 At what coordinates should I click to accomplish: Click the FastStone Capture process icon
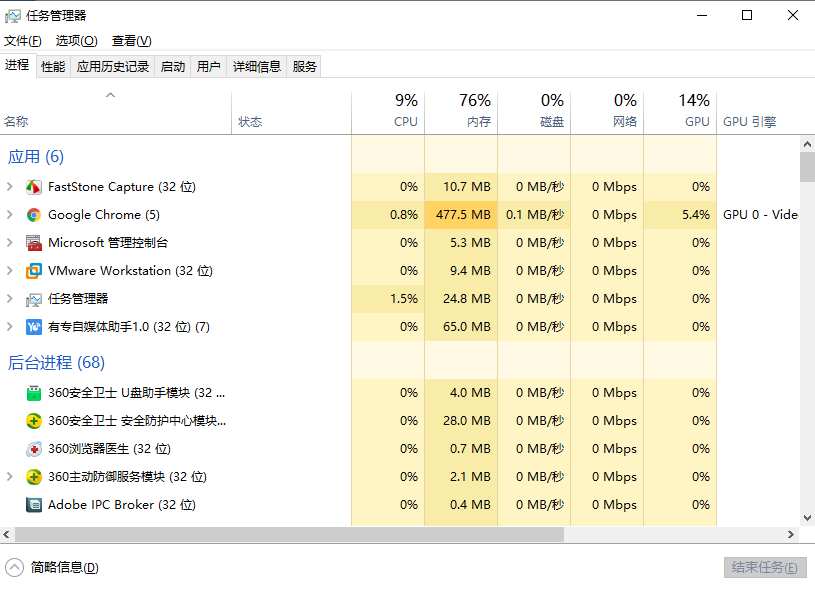(x=34, y=187)
